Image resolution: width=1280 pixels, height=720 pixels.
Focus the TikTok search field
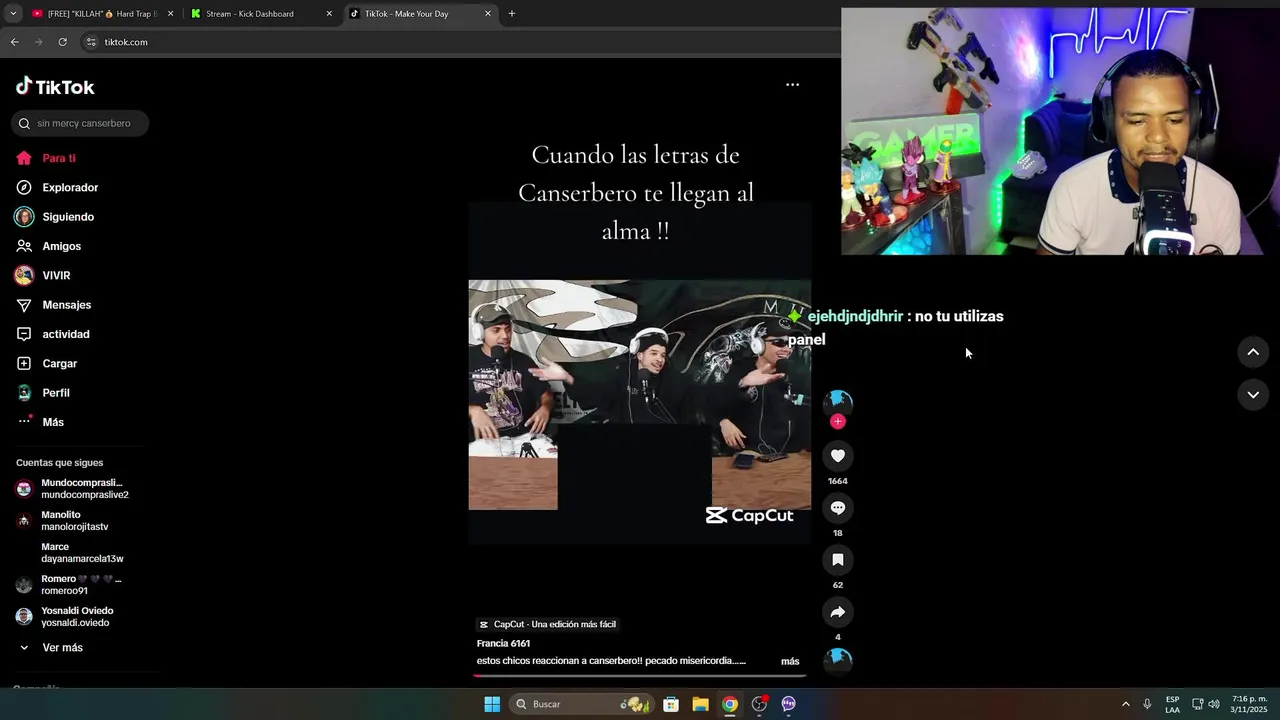tap(80, 123)
